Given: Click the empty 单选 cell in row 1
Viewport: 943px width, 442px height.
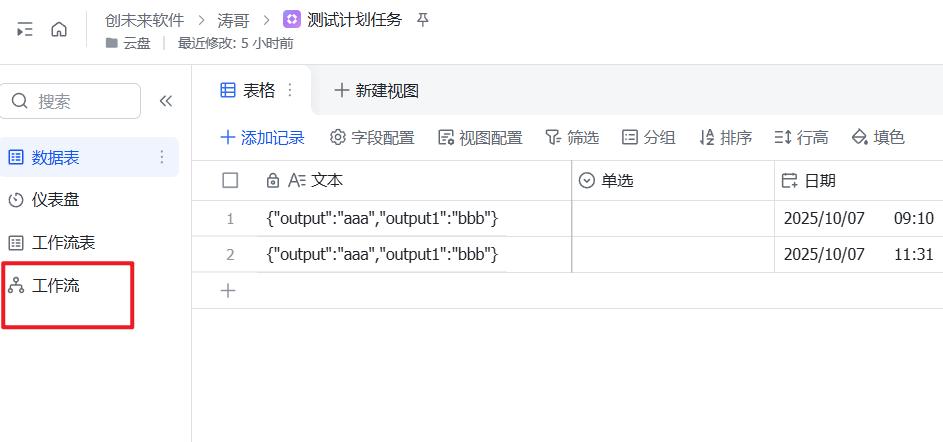Looking at the screenshot, I should [673, 219].
